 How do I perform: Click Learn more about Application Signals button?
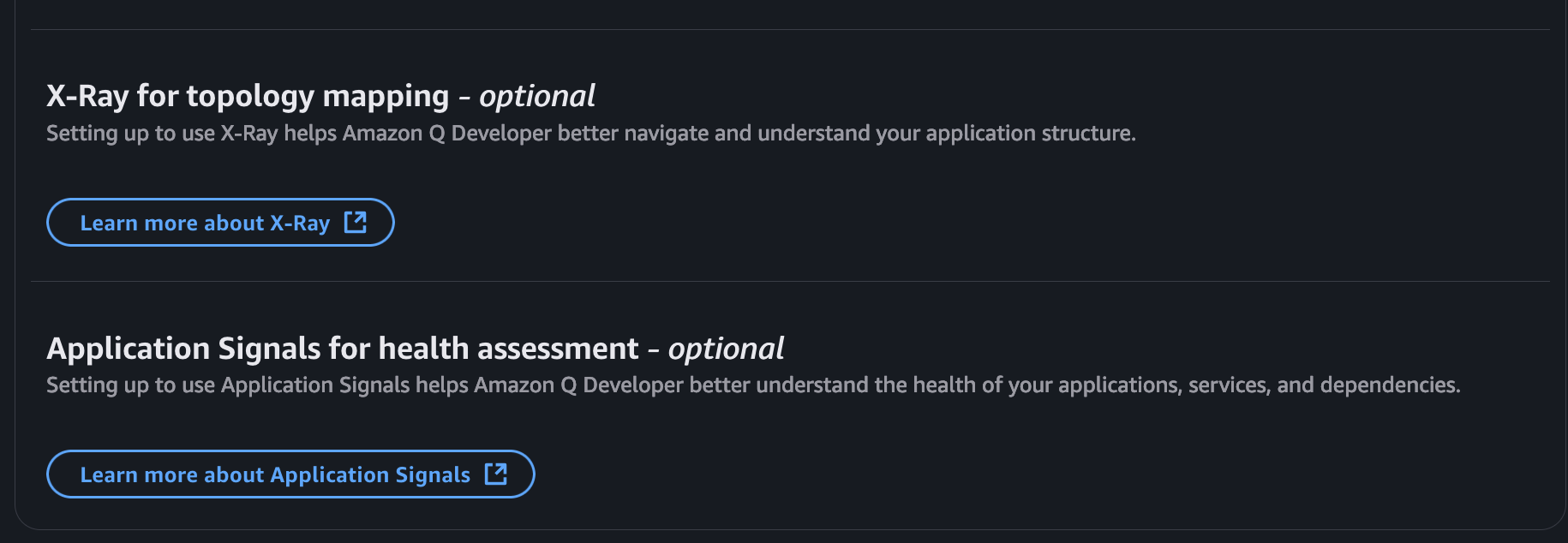(275, 474)
